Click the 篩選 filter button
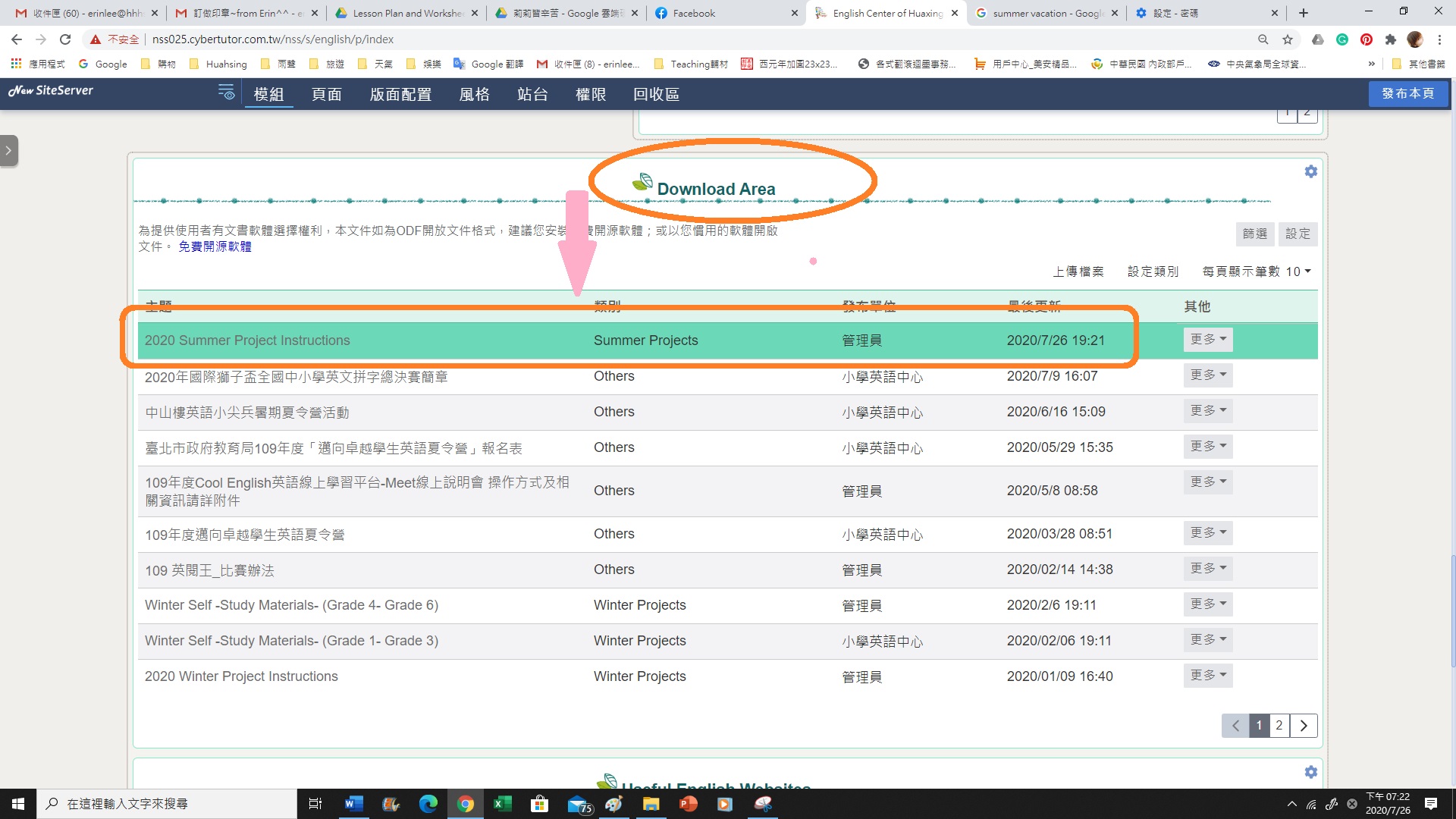This screenshot has height=819, width=1456. pos(1254,234)
